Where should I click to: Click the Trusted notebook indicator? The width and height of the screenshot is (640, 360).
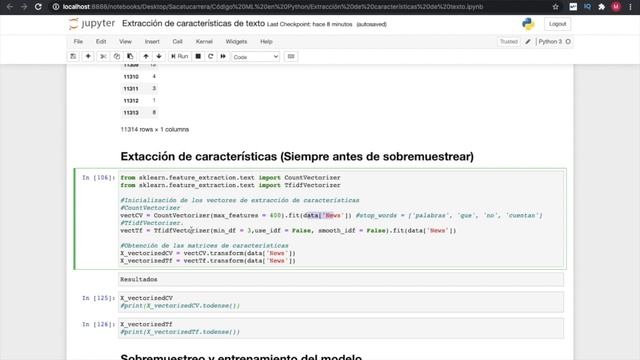click(x=509, y=42)
